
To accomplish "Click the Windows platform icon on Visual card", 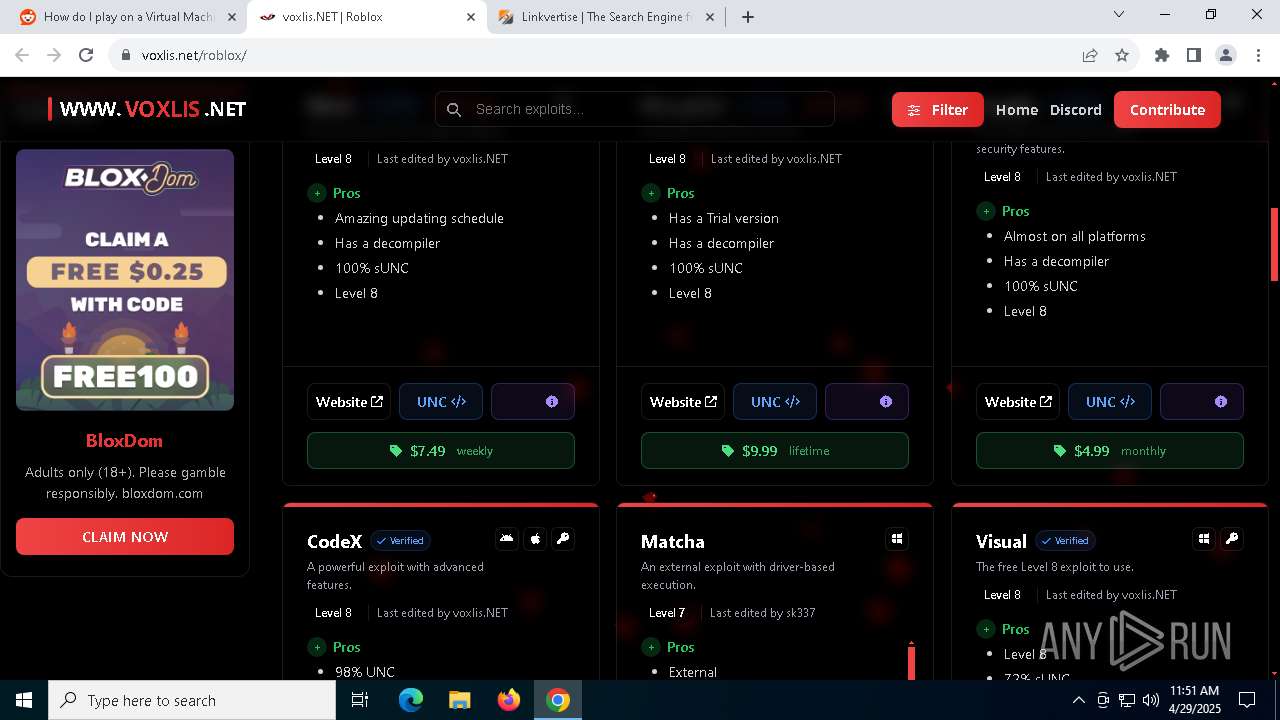I will [x=1204, y=539].
